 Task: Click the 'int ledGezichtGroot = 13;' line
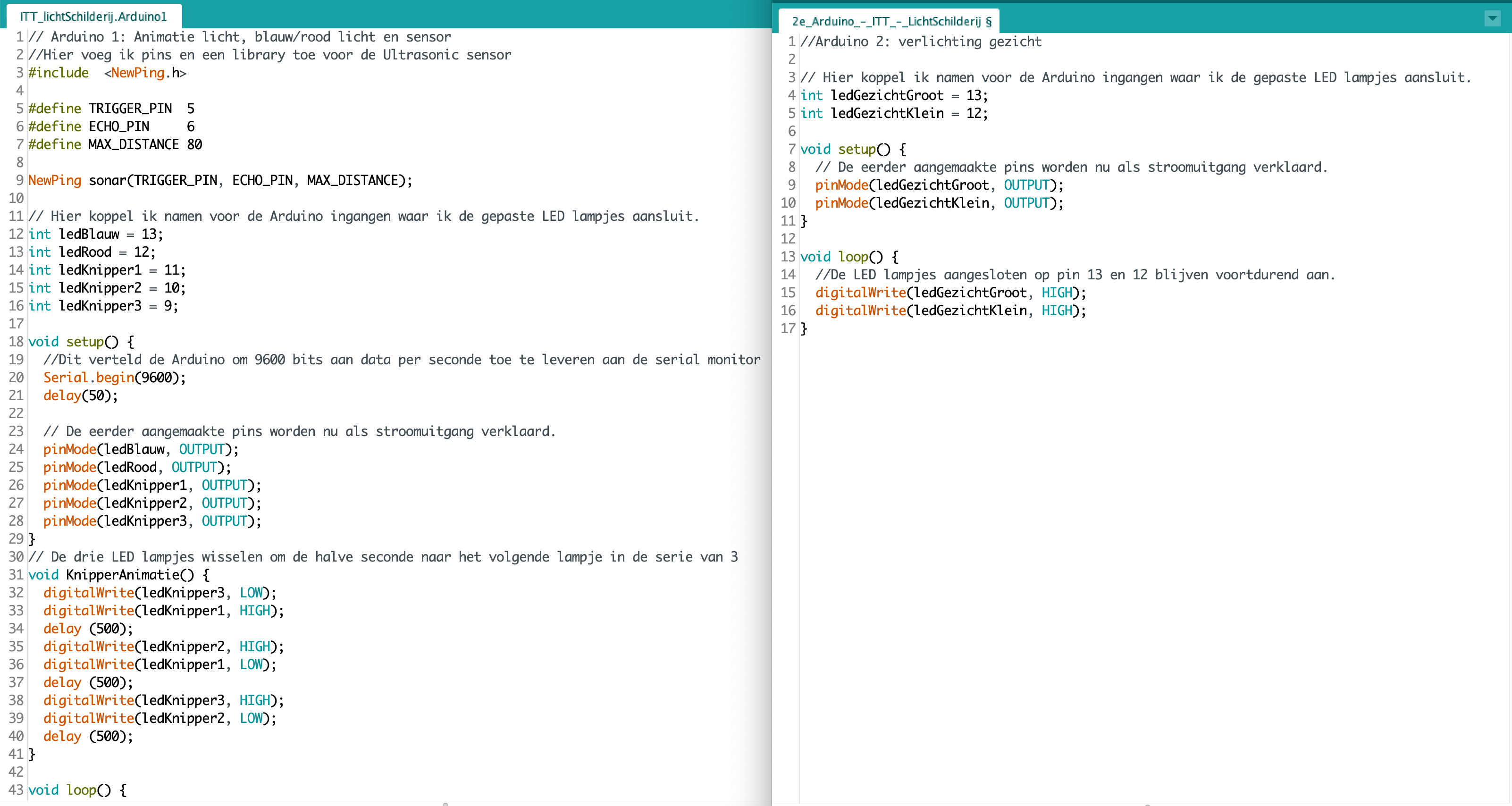[x=894, y=96]
